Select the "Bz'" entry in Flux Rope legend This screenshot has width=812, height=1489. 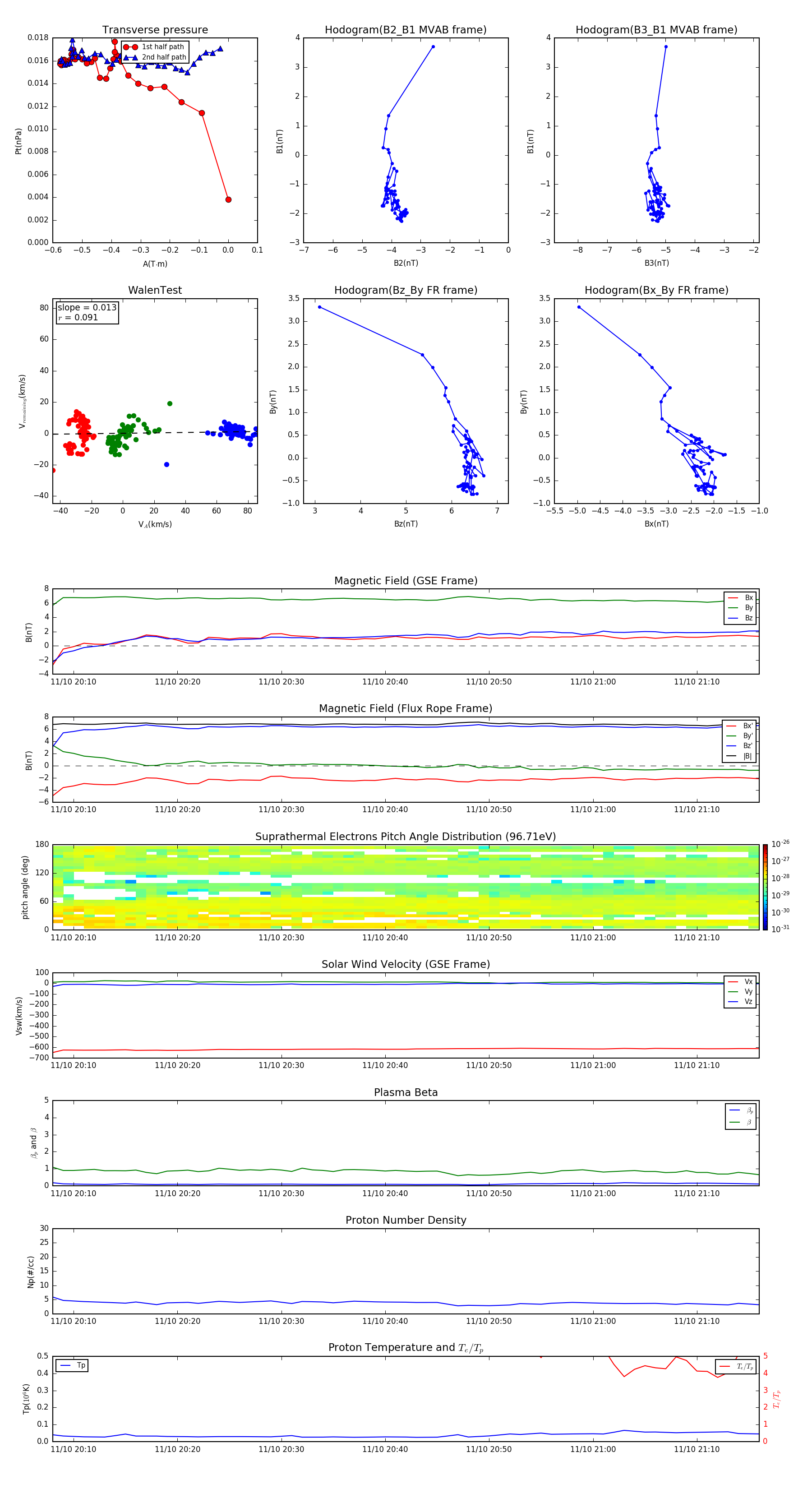tap(740, 746)
